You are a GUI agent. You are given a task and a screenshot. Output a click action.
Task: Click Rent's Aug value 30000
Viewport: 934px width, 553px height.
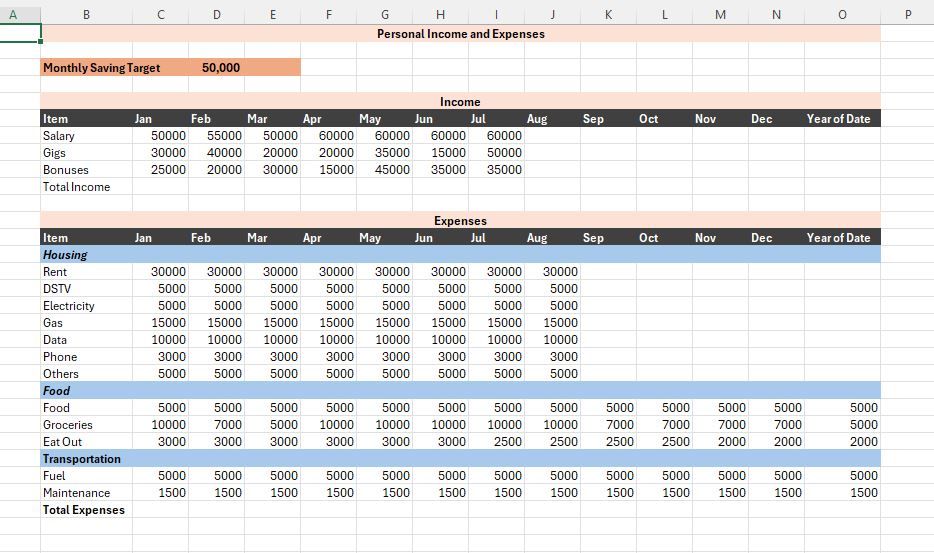pyautogui.click(x=560, y=272)
